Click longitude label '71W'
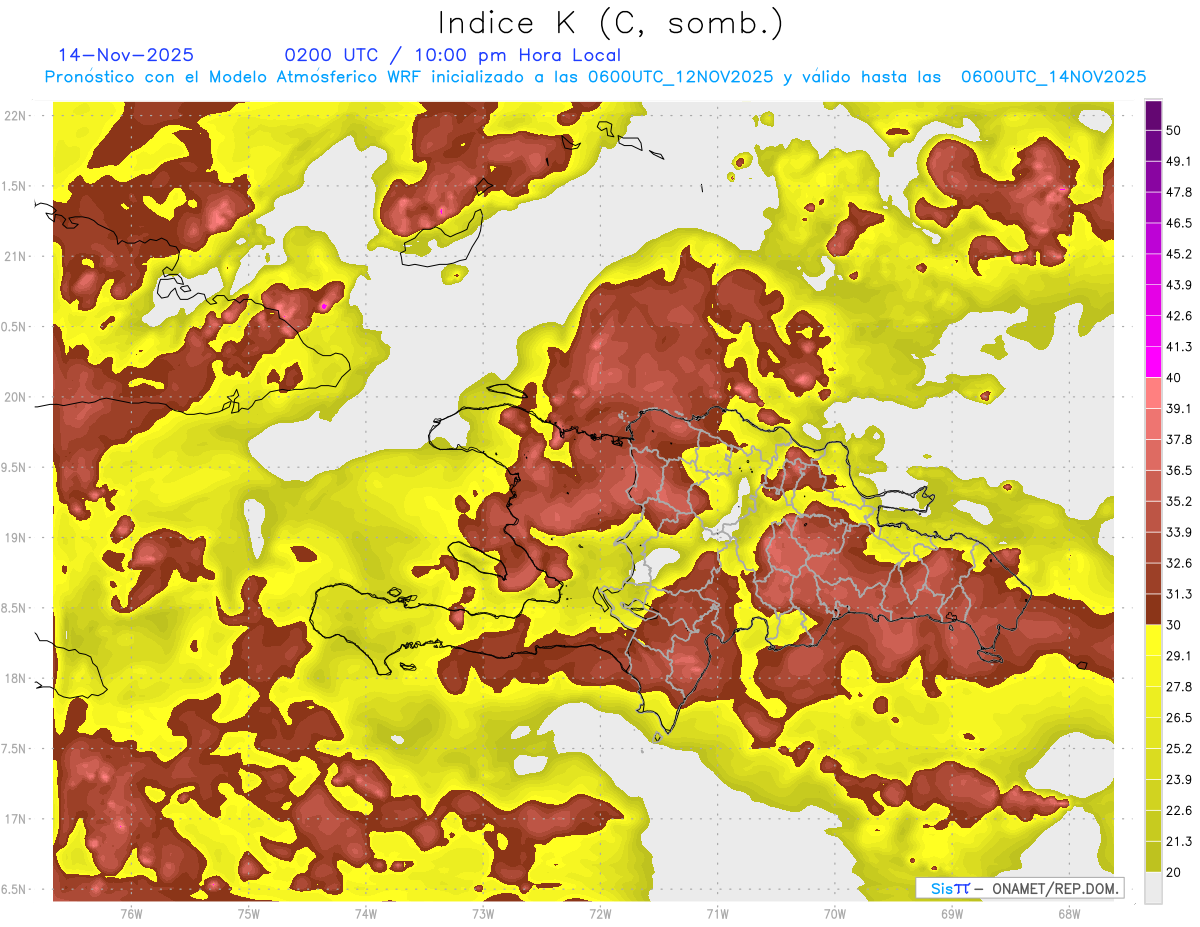This screenshot has width=1200, height=927. (717, 915)
